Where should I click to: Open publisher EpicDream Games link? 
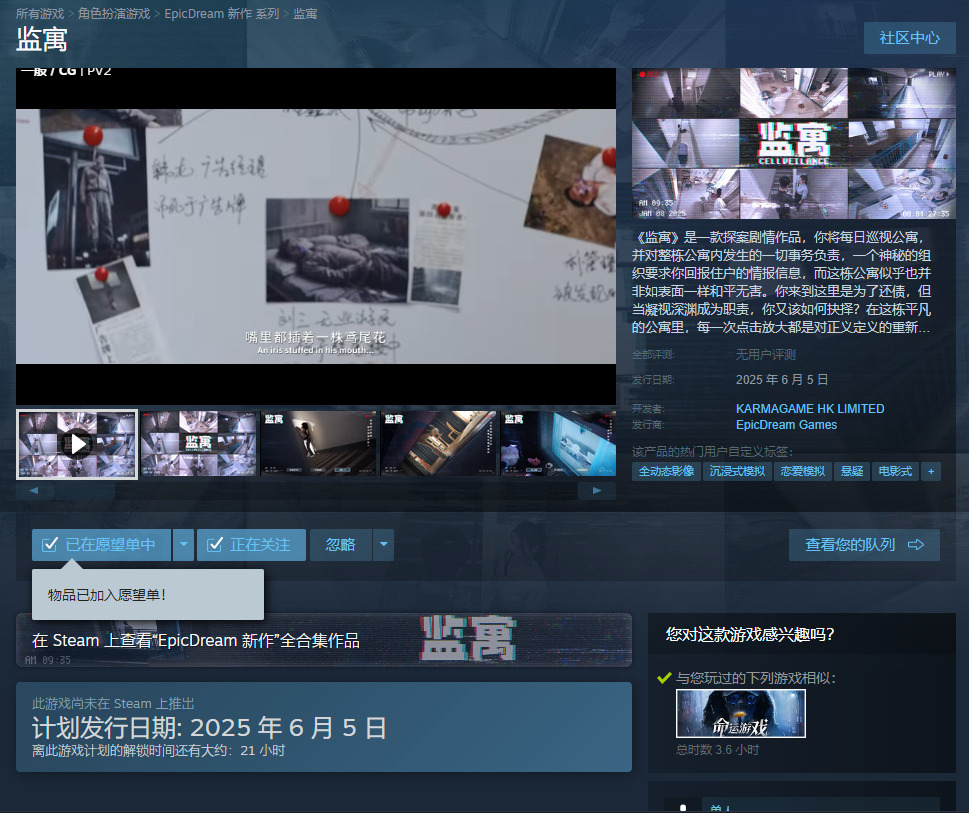786,425
